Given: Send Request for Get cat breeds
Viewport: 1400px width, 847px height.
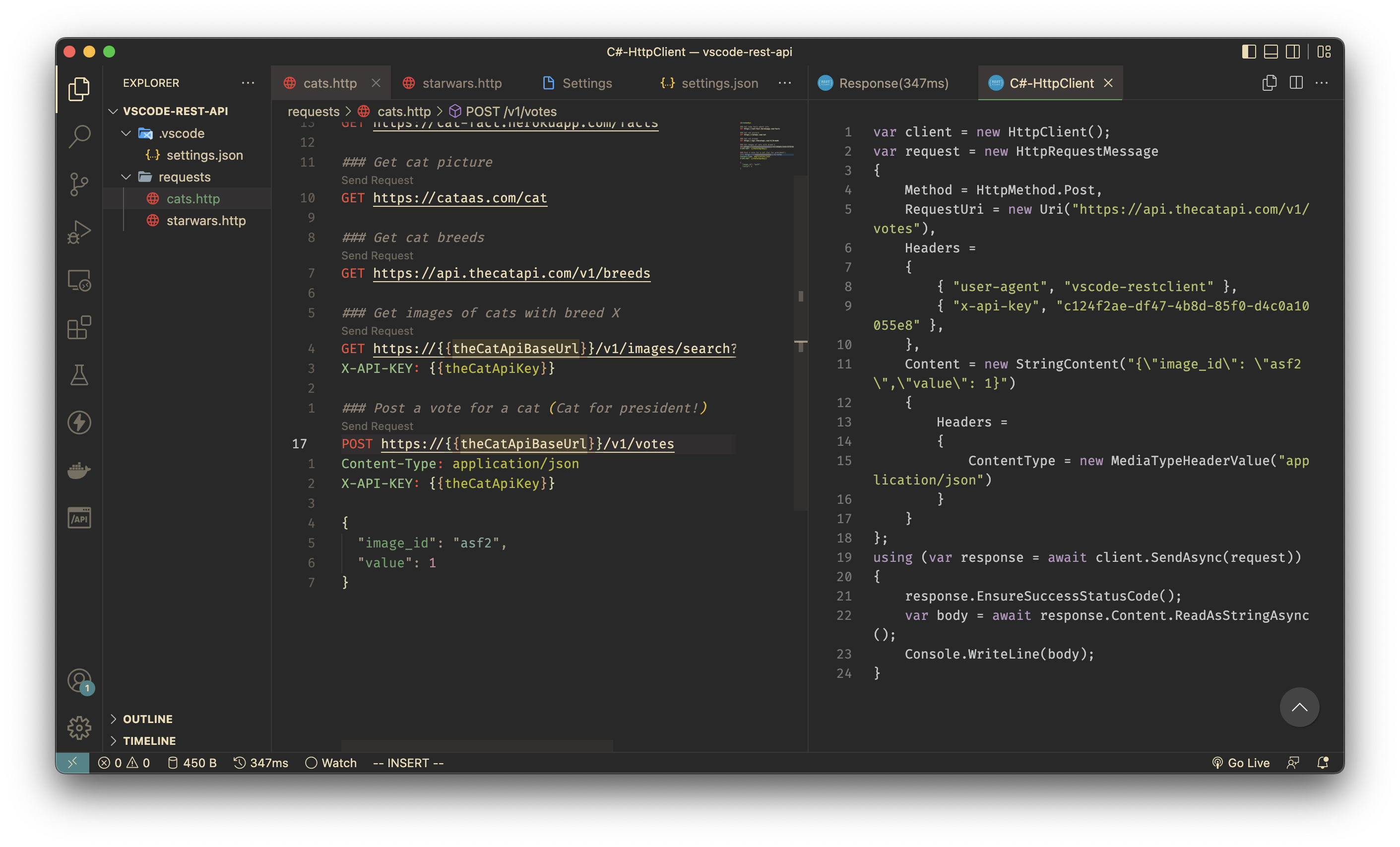Looking at the screenshot, I should 377,255.
